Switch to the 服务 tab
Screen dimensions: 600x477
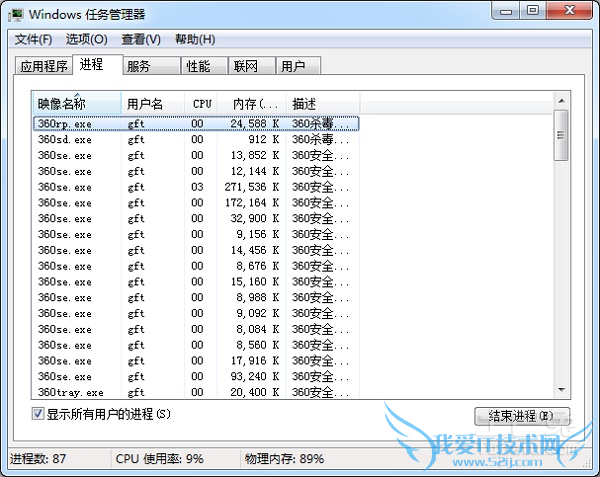[x=152, y=66]
